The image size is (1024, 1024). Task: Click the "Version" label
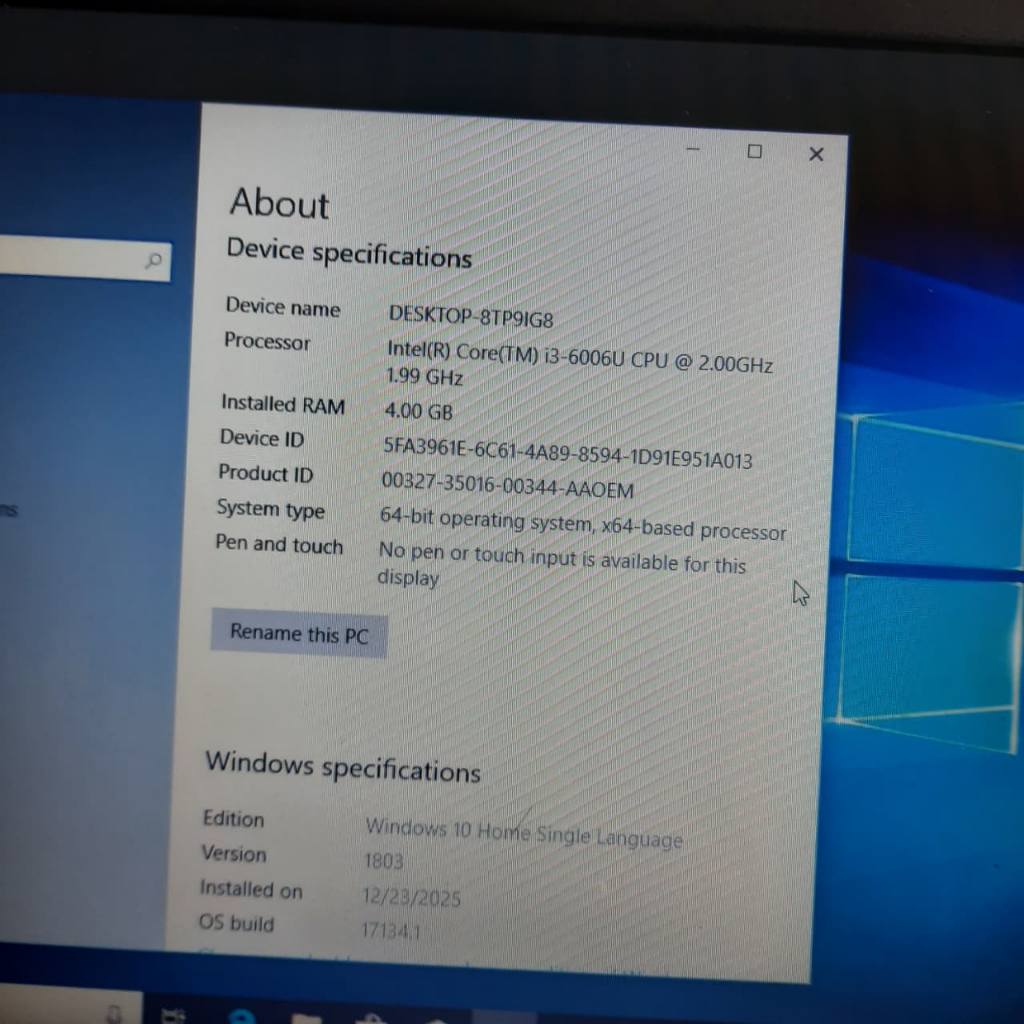(x=234, y=853)
